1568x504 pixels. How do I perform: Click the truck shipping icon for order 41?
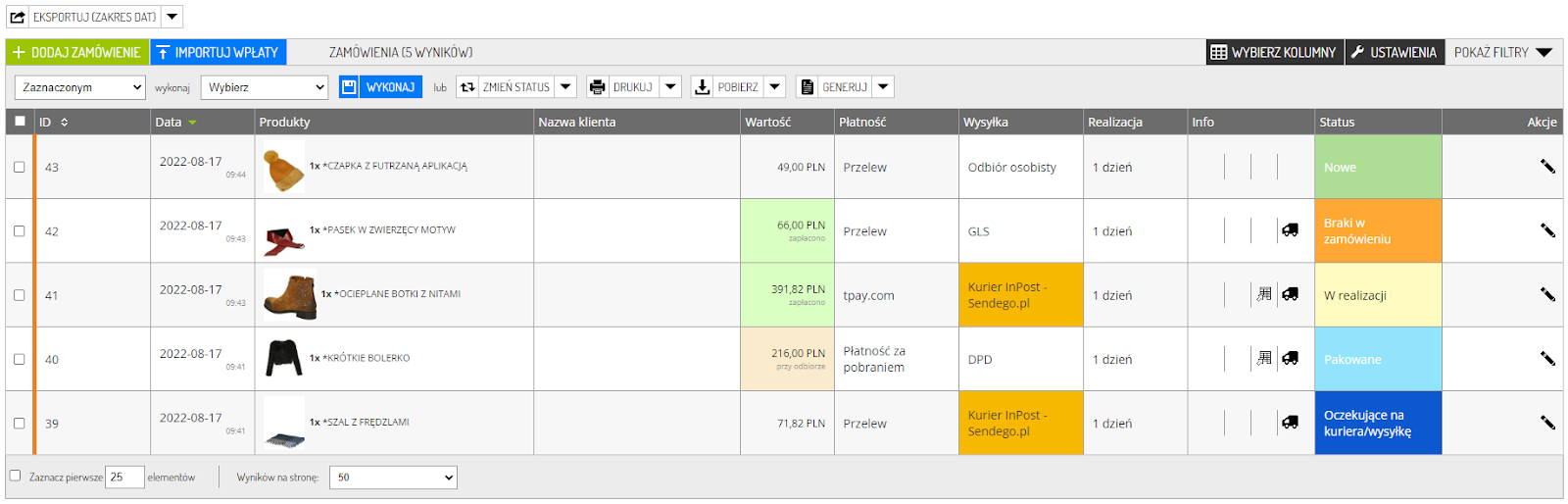[x=1290, y=294]
